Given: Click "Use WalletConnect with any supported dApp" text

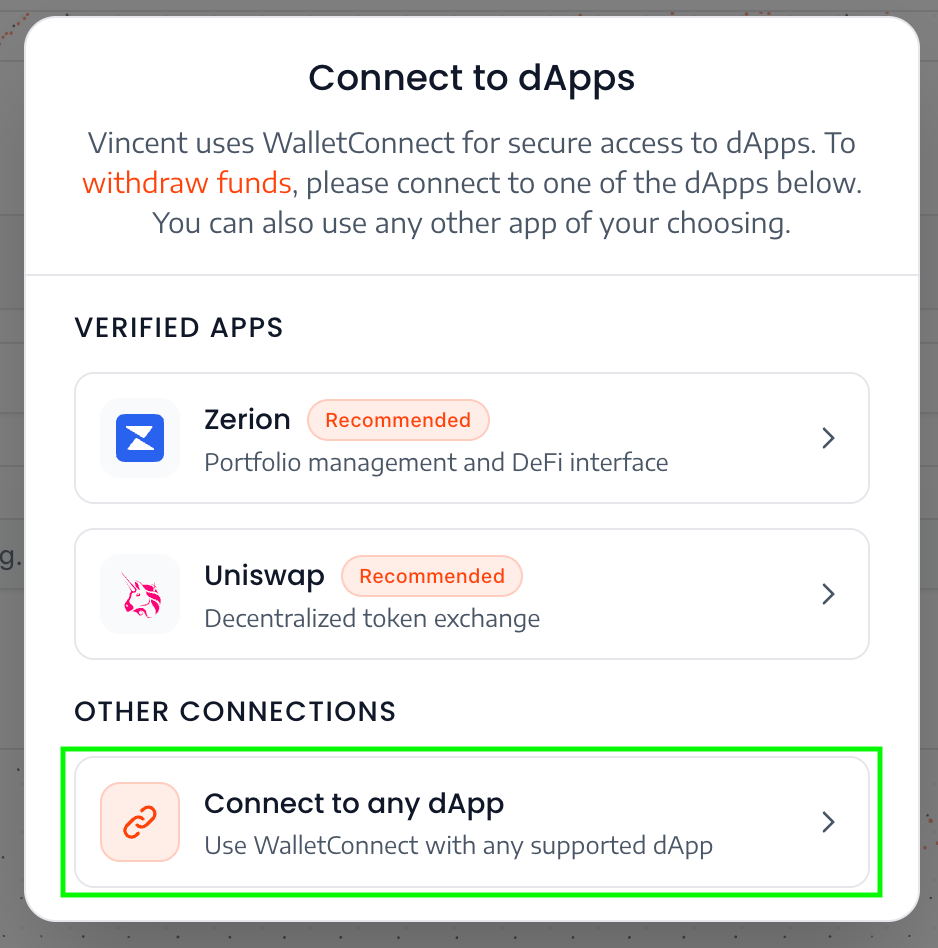Looking at the screenshot, I should pyautogui.click(x=458, y=846).
